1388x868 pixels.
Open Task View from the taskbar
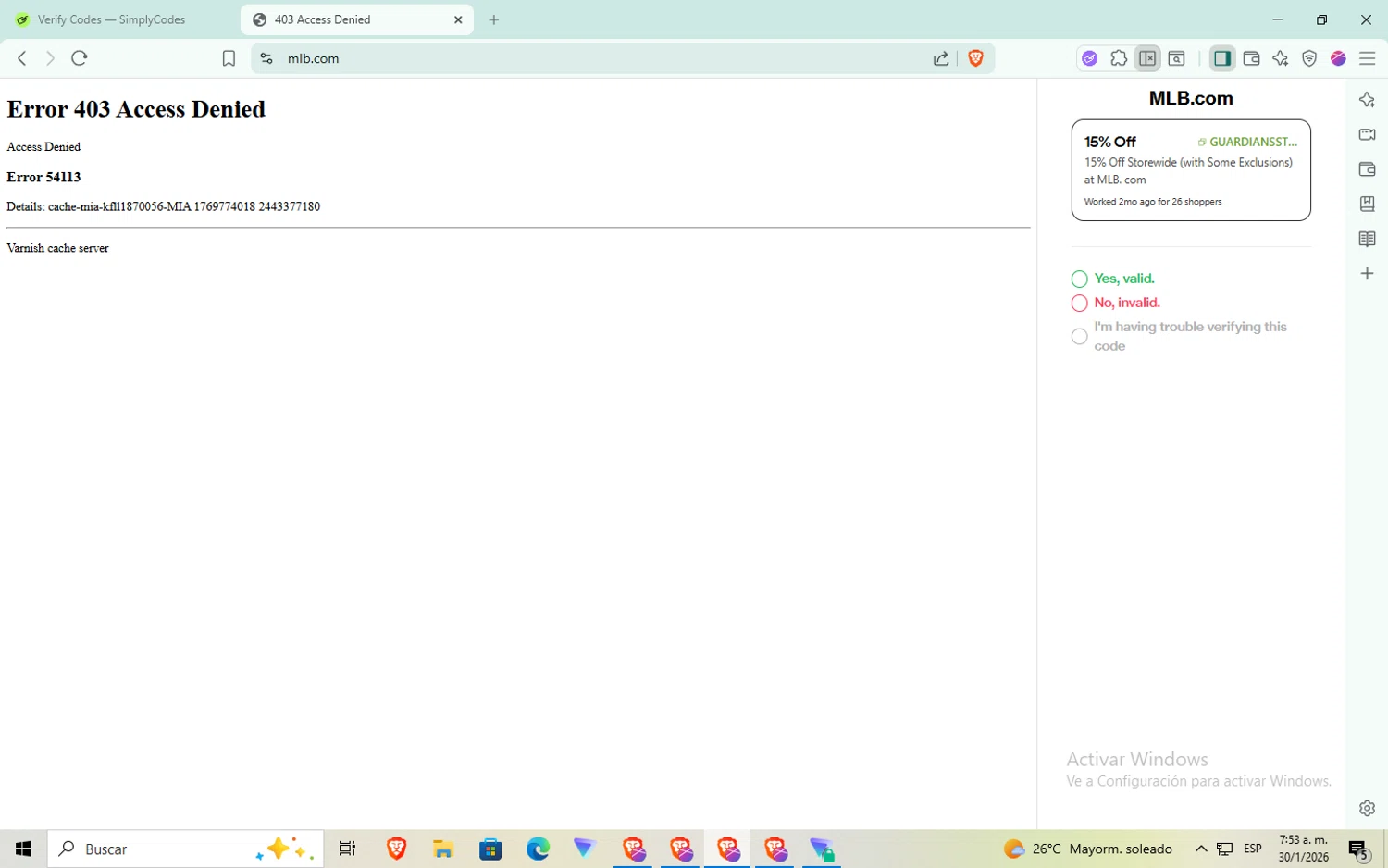[348, 849]
